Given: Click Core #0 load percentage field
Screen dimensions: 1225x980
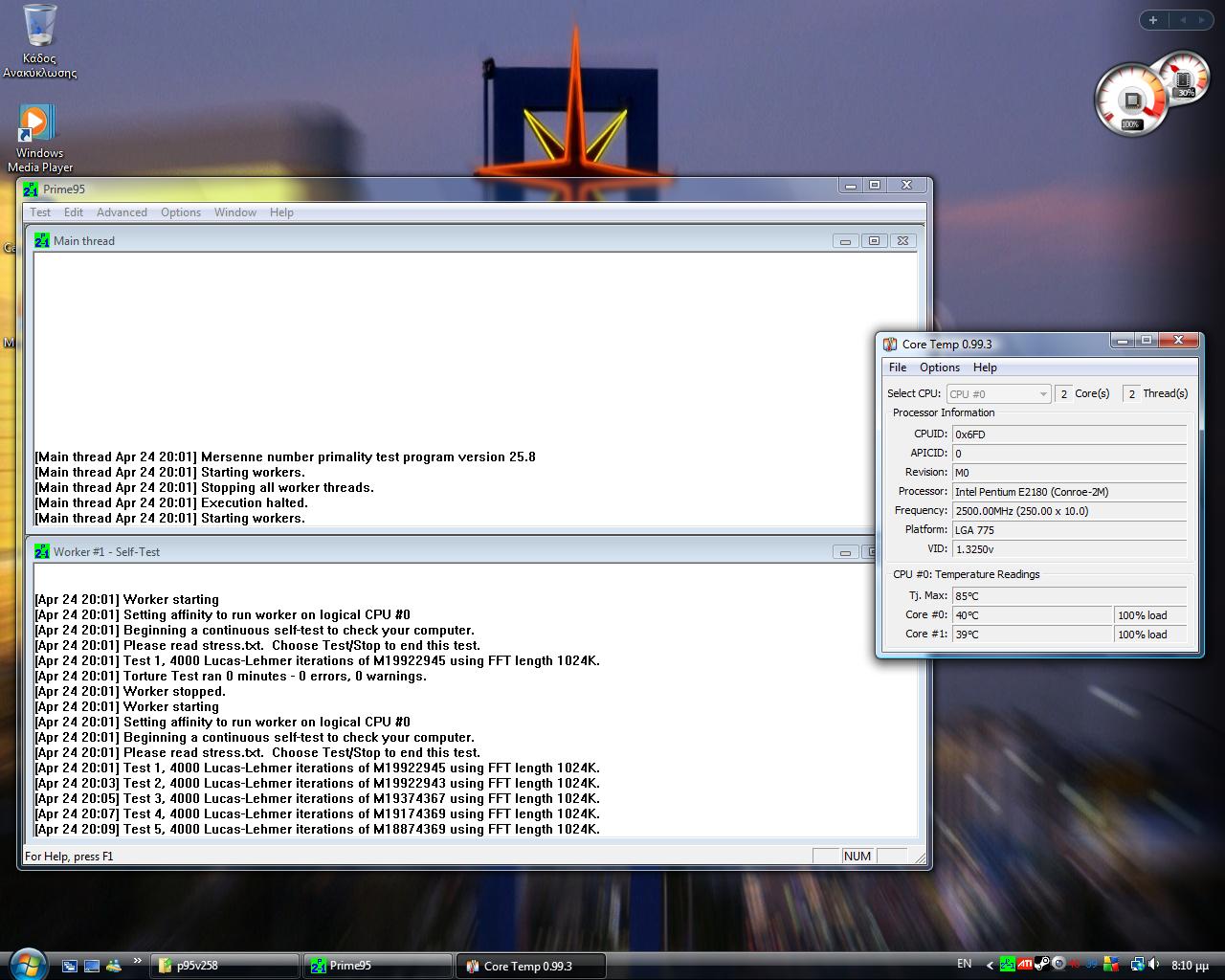Looking at the screenshot, I should (1151, 614).
